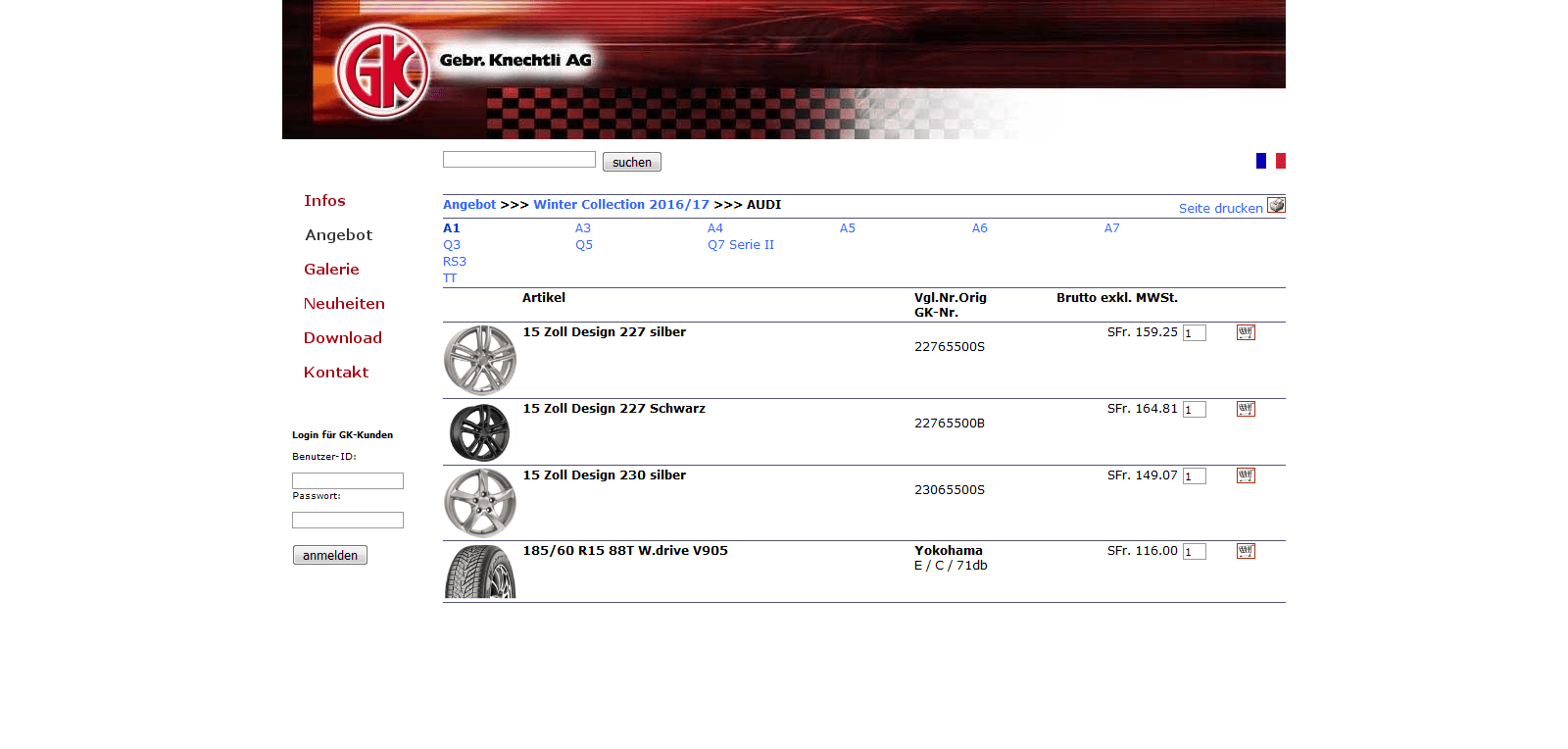Open the Design 227 Schwarz wheel thumbnail
1568x749 pixels.
click(479, 432)
